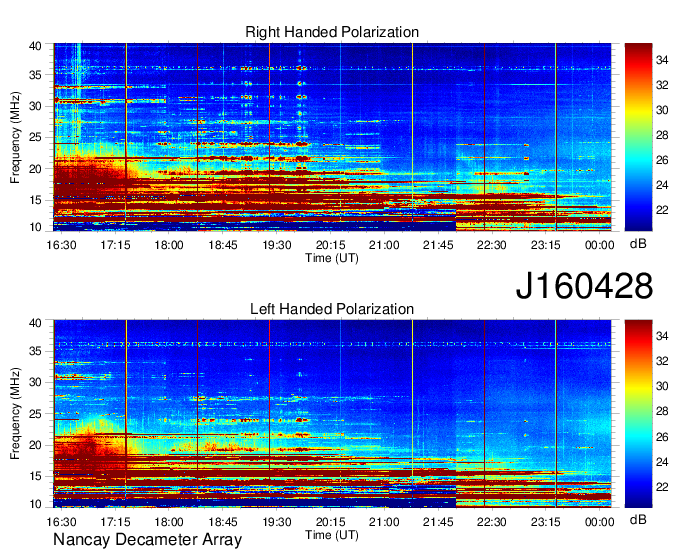Click the 10 MHz tick of Left Handed plot
680x552 pixels.
tap(35, 504)
